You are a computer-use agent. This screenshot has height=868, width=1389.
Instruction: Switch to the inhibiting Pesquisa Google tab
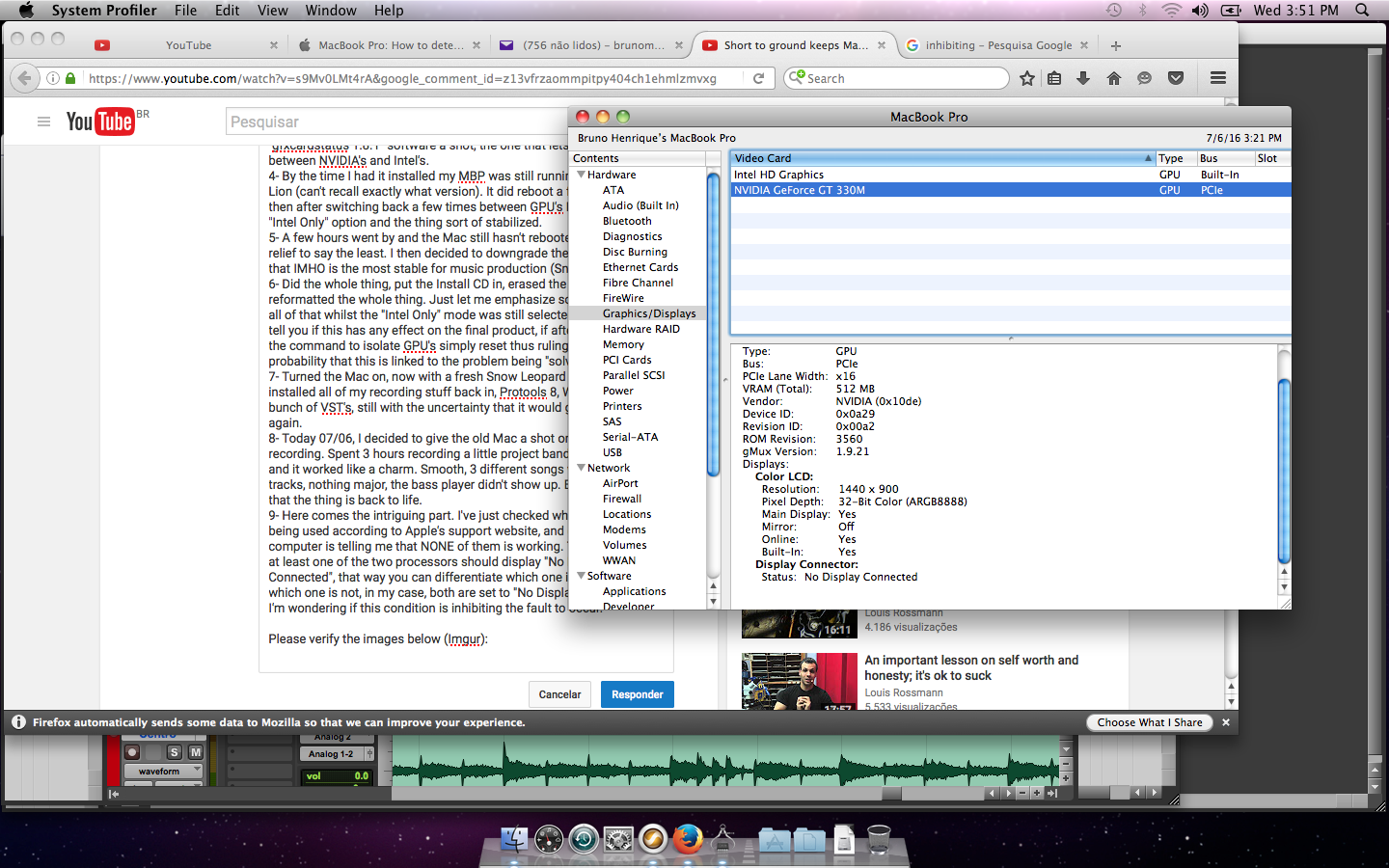[996, 45]
